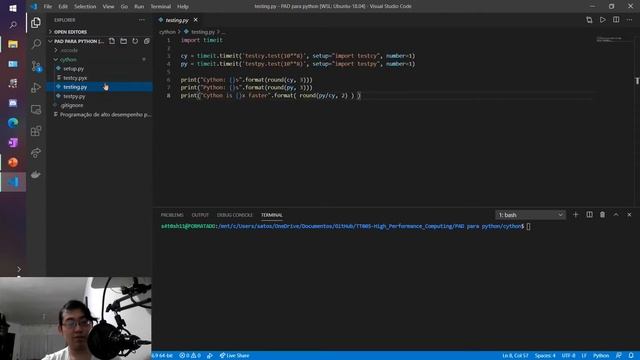Open notifications bell in status bar
This screenshot has height=360, width=640.
click(x=631, y=356)
